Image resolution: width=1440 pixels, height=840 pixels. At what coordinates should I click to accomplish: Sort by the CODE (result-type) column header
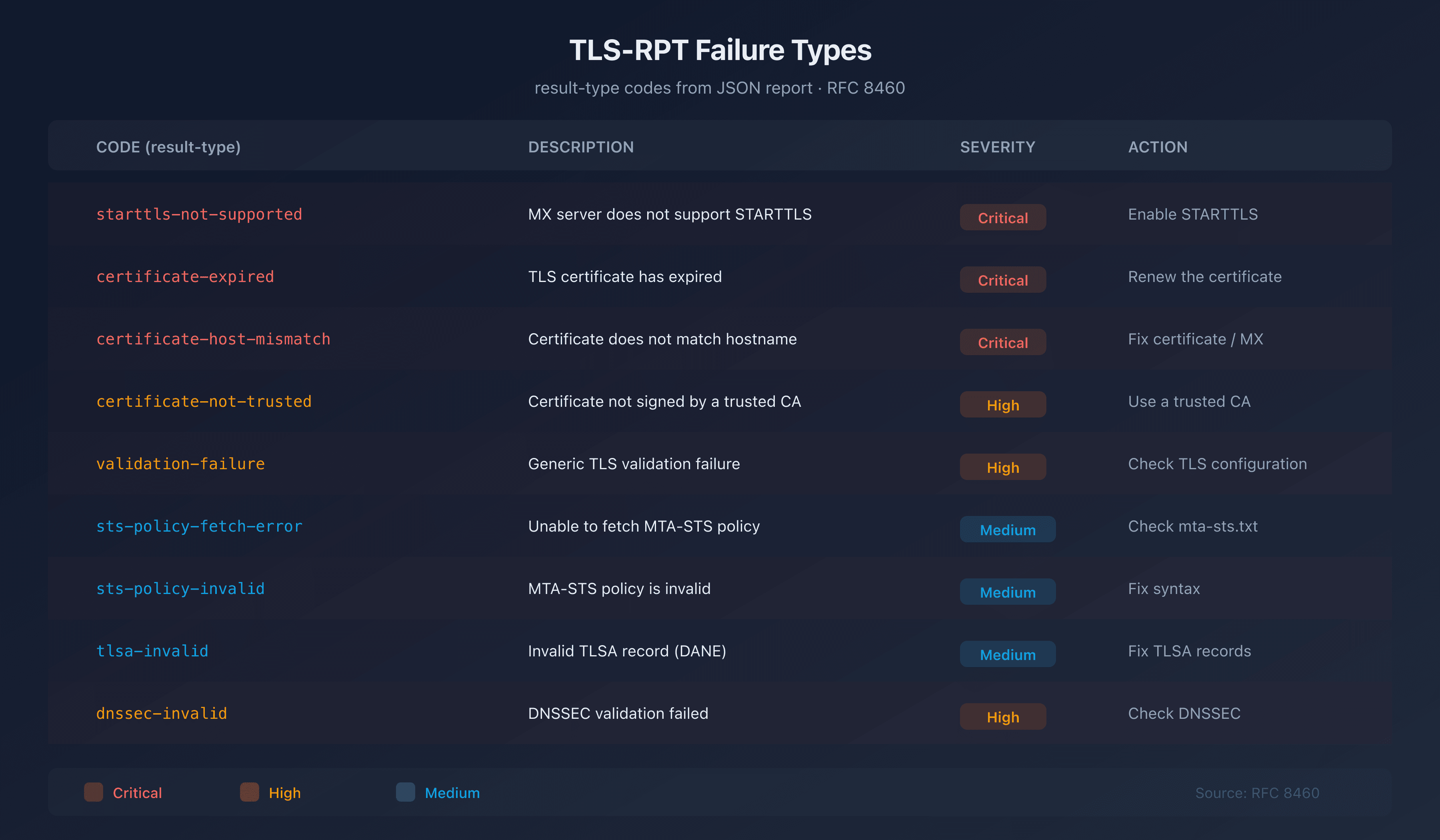168,147
